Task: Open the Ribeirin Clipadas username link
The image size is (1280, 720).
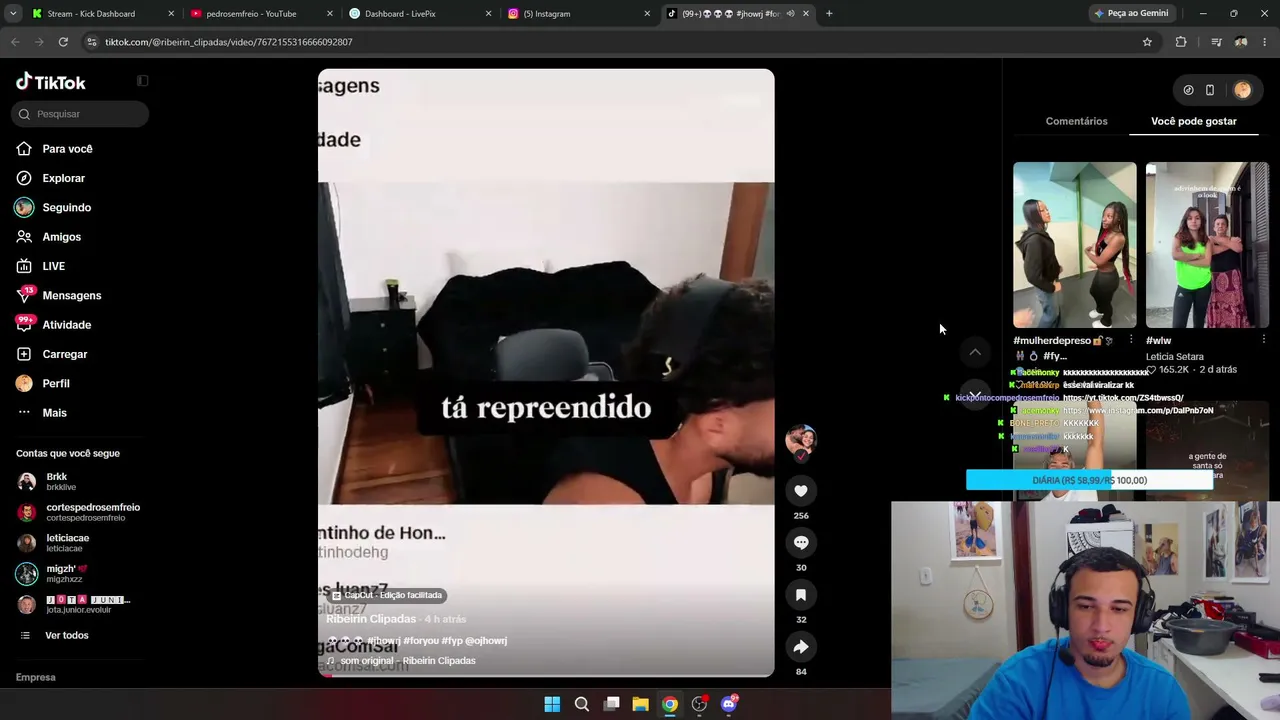Action: coord(370,619)
